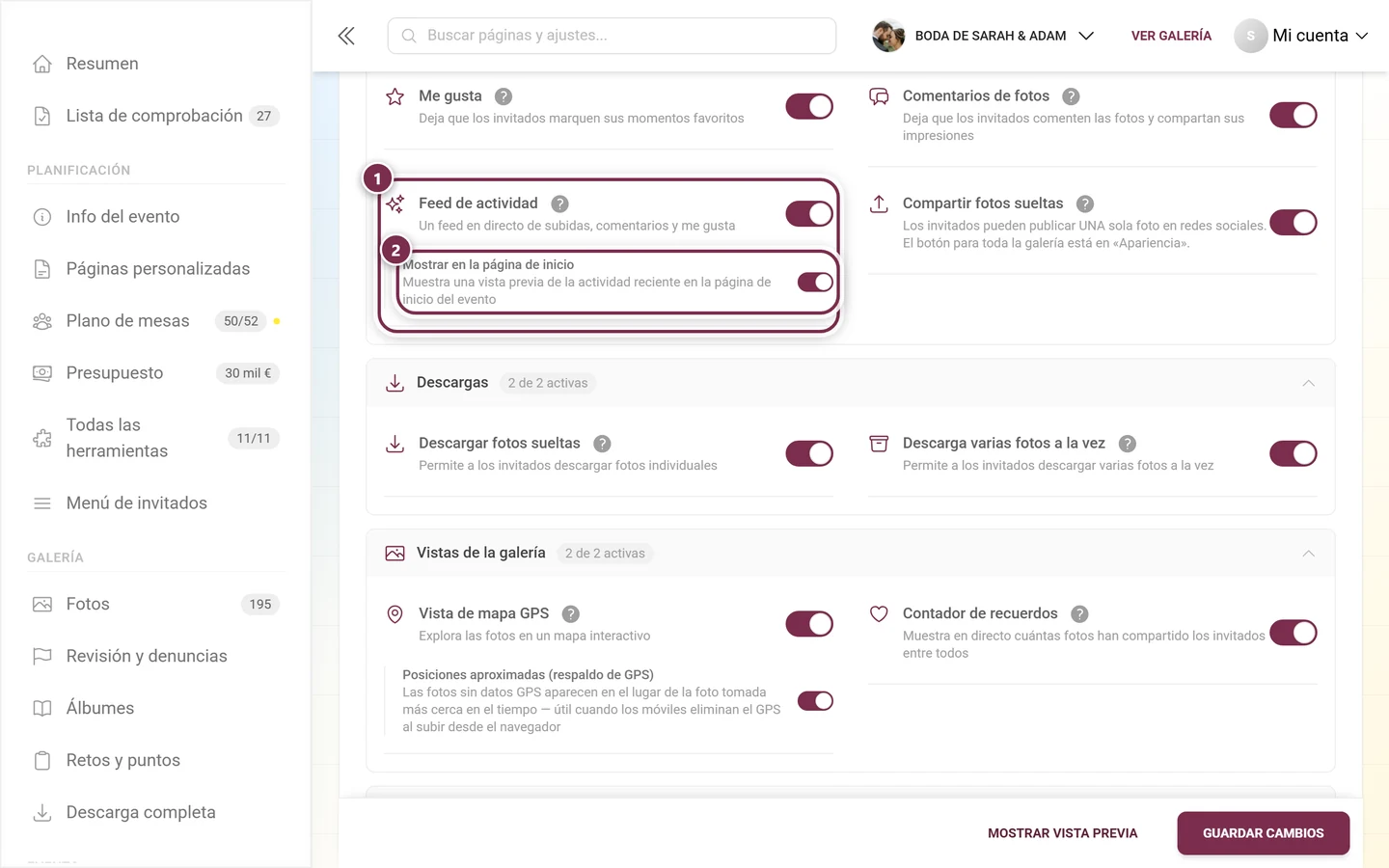
Task: Open the Mi cuenta account dropdown
Action: pos(1301,36)
